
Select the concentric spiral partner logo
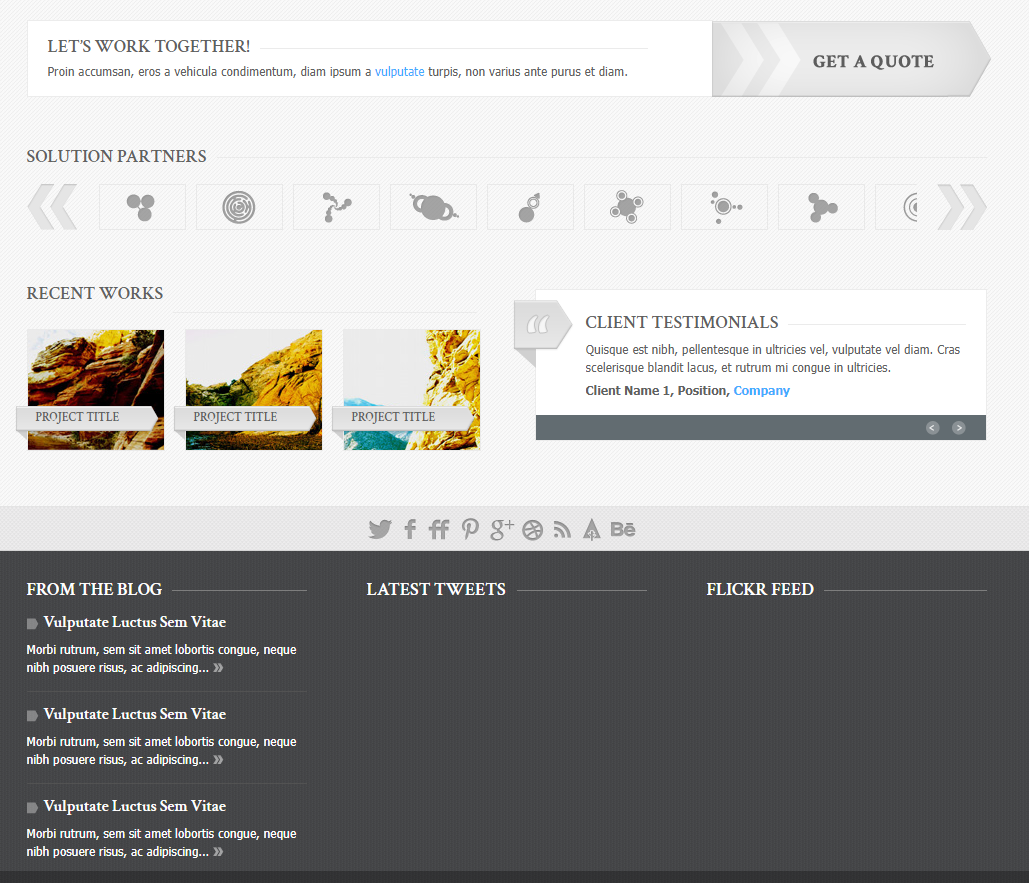[x=240, y=207]
